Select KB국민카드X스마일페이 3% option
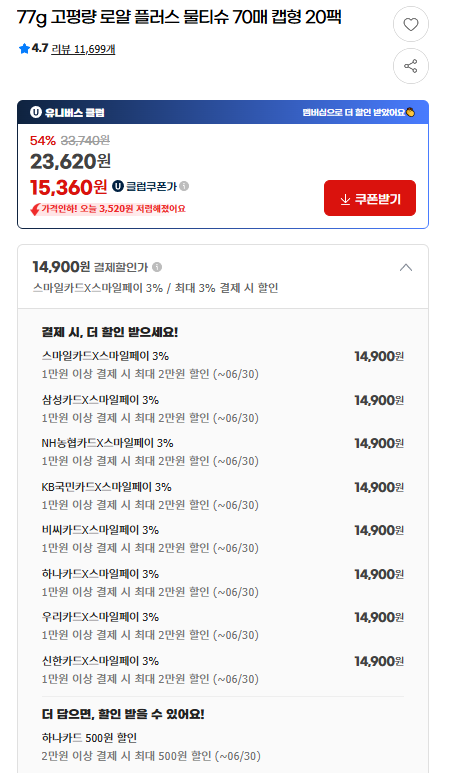This screenshot has height=773, width=451. pos(223,495)
